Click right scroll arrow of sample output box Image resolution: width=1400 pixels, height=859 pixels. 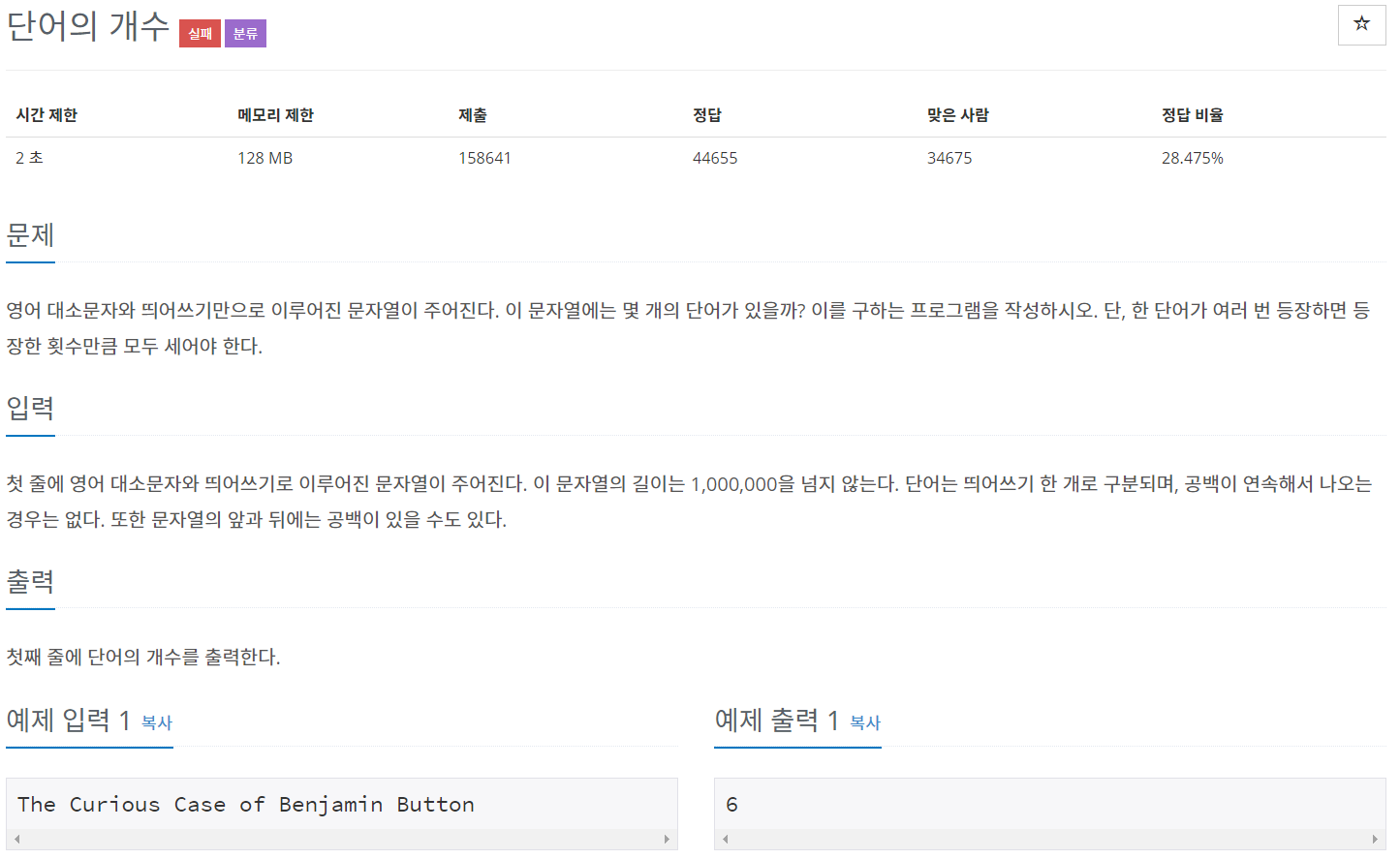click(x=1375, y=840)
